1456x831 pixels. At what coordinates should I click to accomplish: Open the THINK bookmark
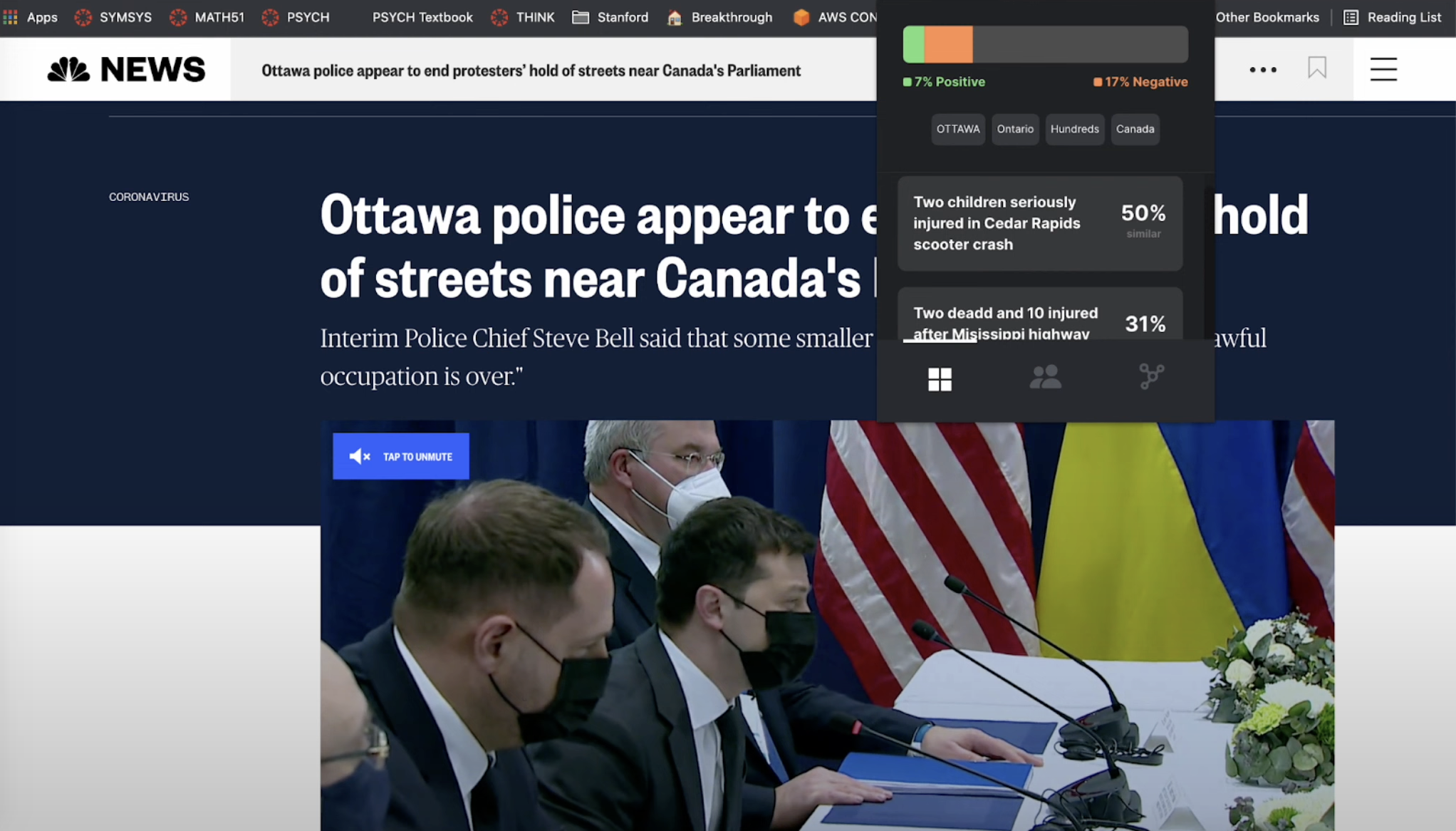[523, 17]
